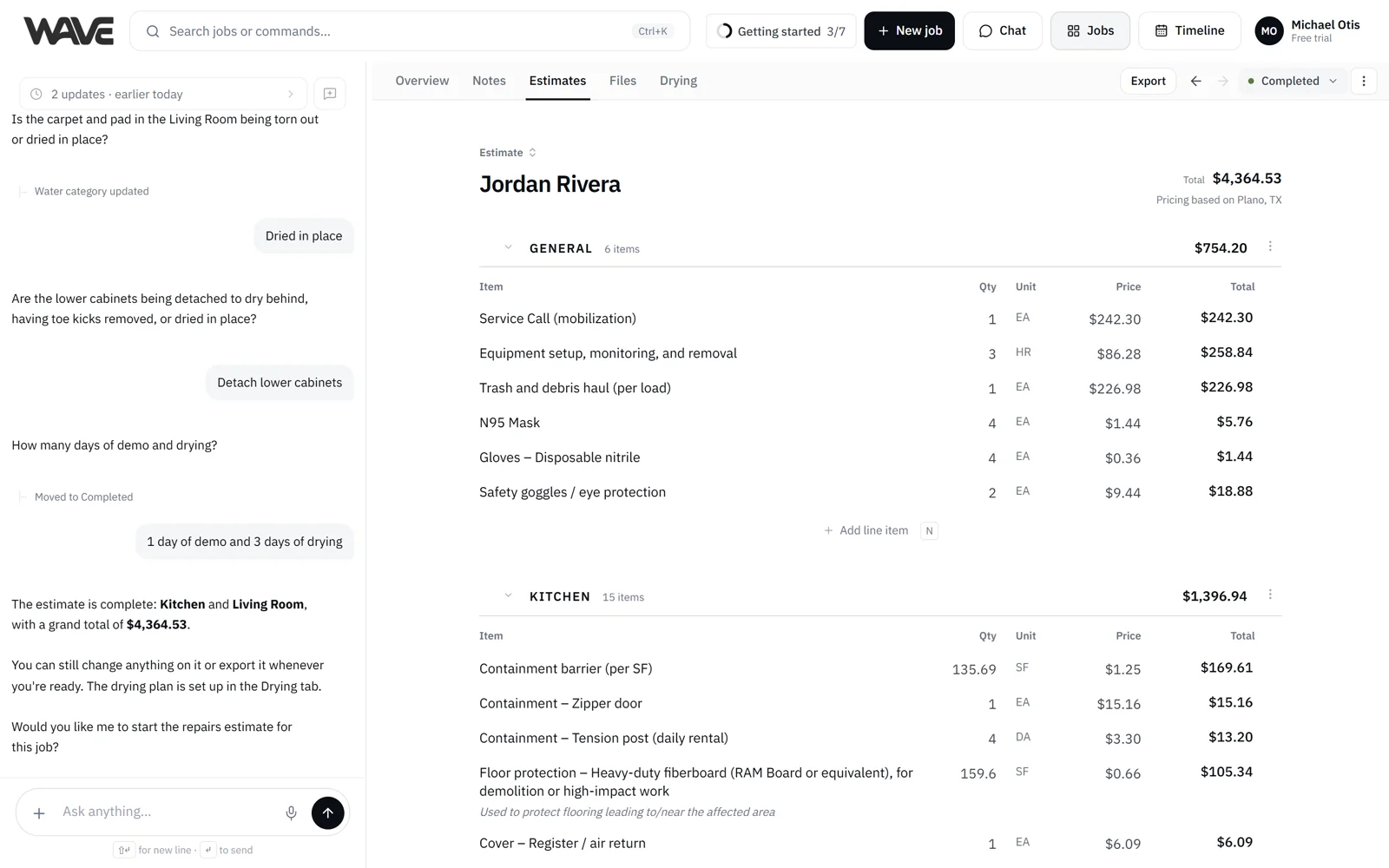Open the job more options menu

click(1364, 81)
